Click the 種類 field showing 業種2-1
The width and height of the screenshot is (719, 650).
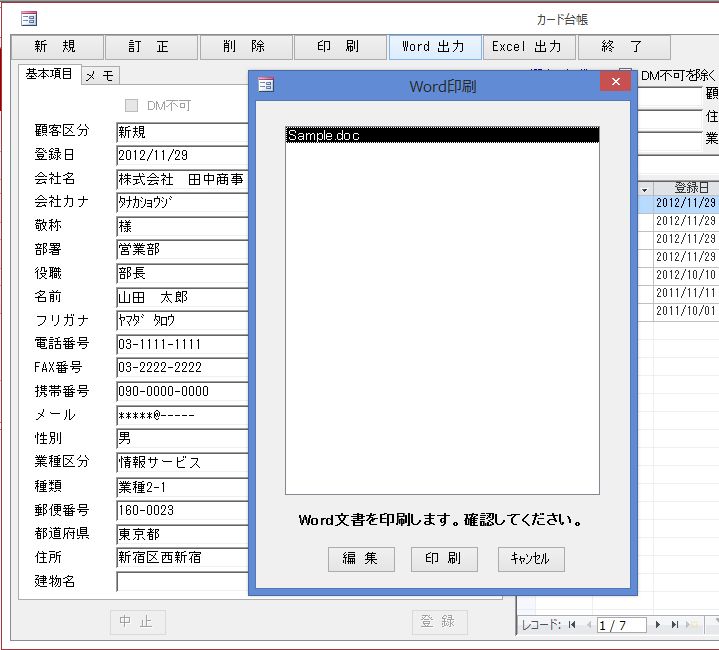(x=182, y=487)
